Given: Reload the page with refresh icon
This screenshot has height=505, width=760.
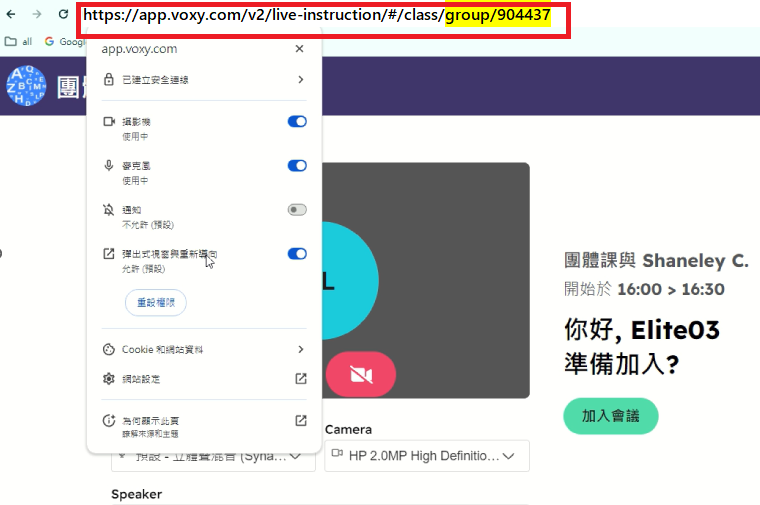Looking at the screenshot, I should tap(63, 14).
